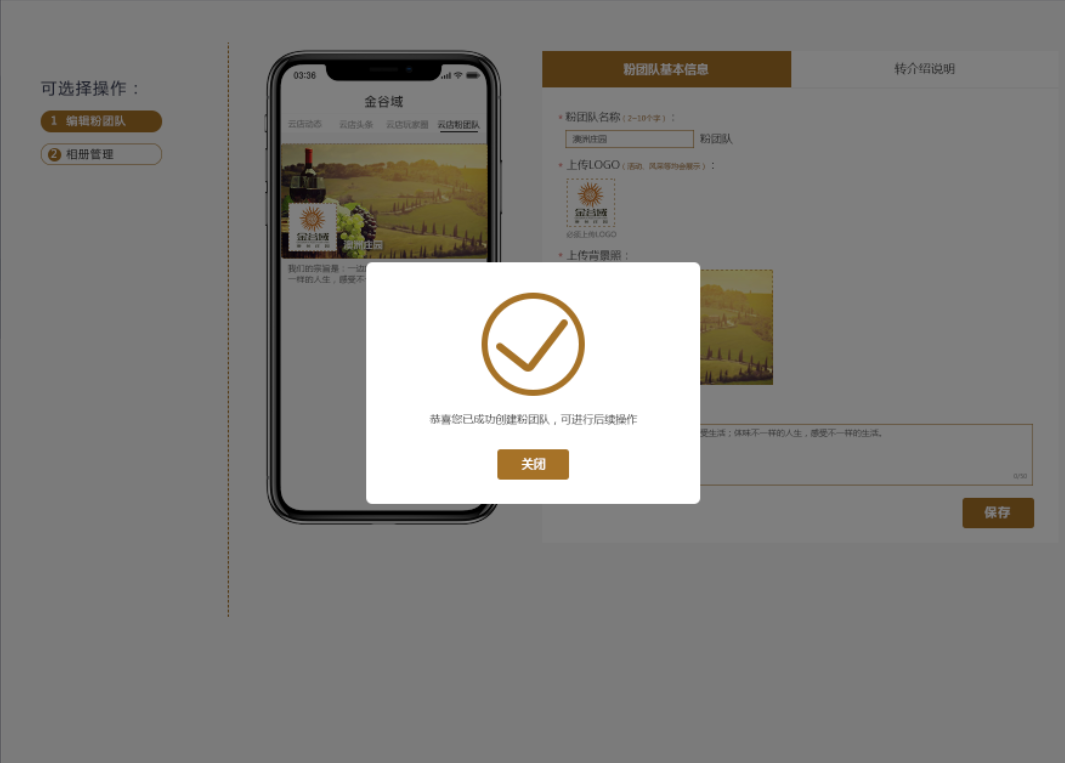Click the 金谷域 logo in phone preview
The width and height of the screenshot is (1065, 763).
coord(312,228)
